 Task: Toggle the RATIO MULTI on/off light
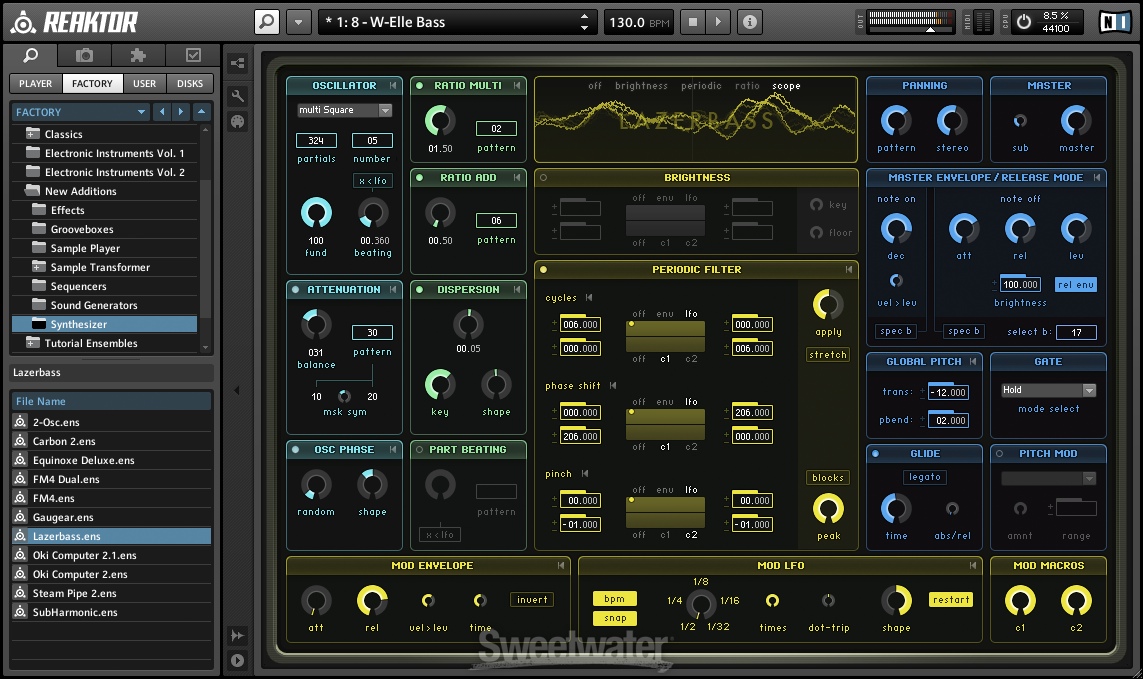point(419,85)
